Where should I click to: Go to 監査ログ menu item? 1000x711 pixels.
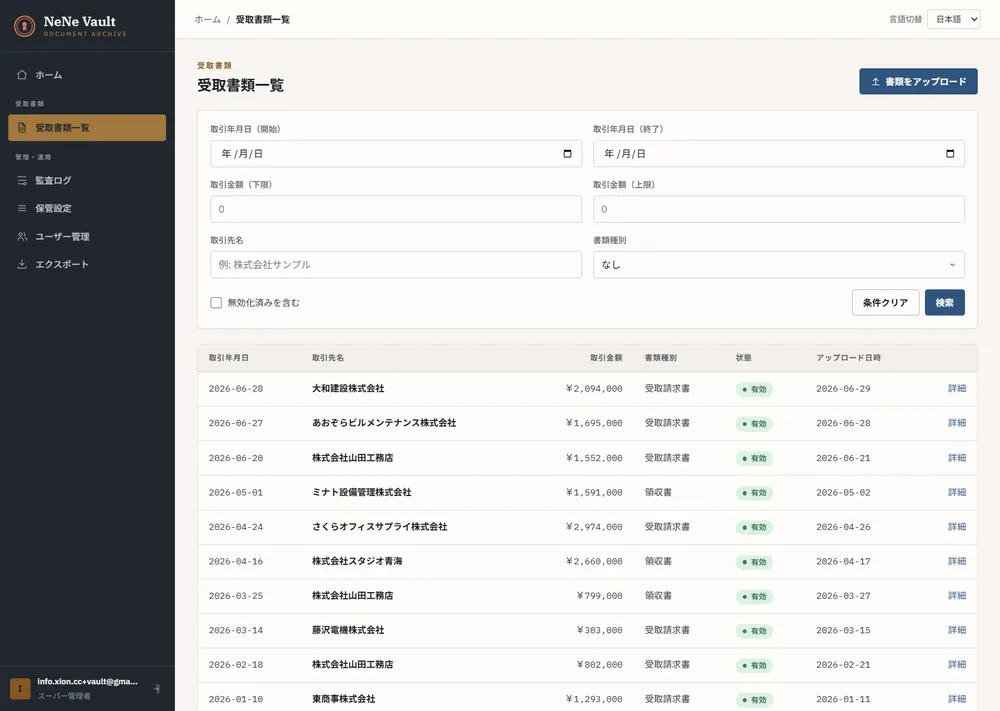click(87, 180)
